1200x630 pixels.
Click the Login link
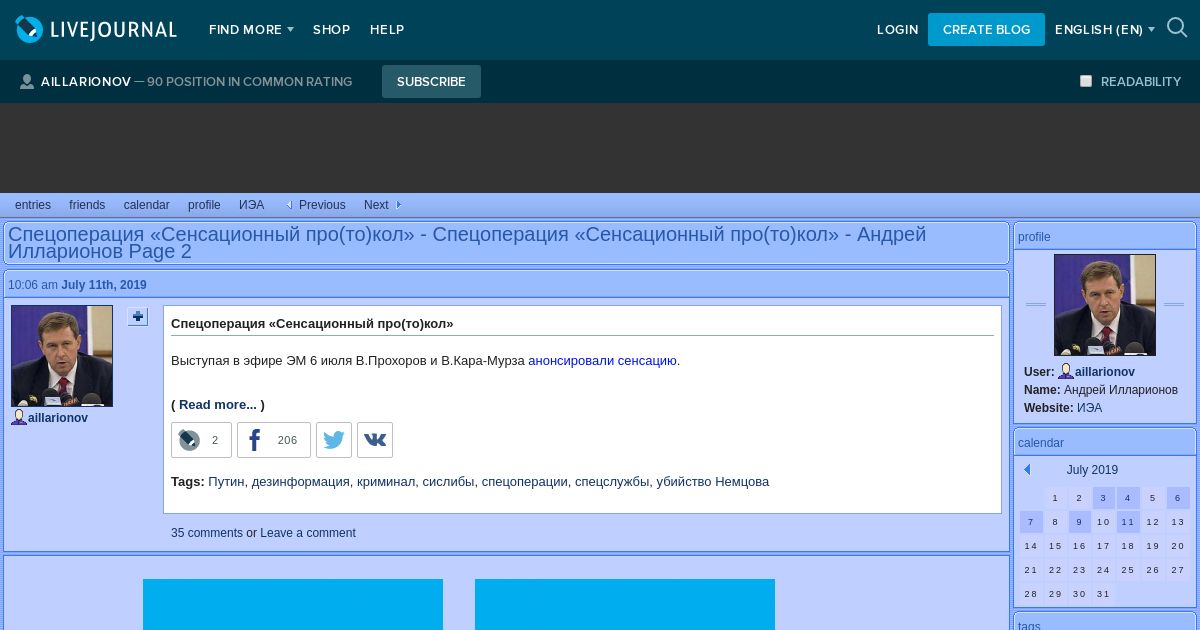(x=897, y=30)
